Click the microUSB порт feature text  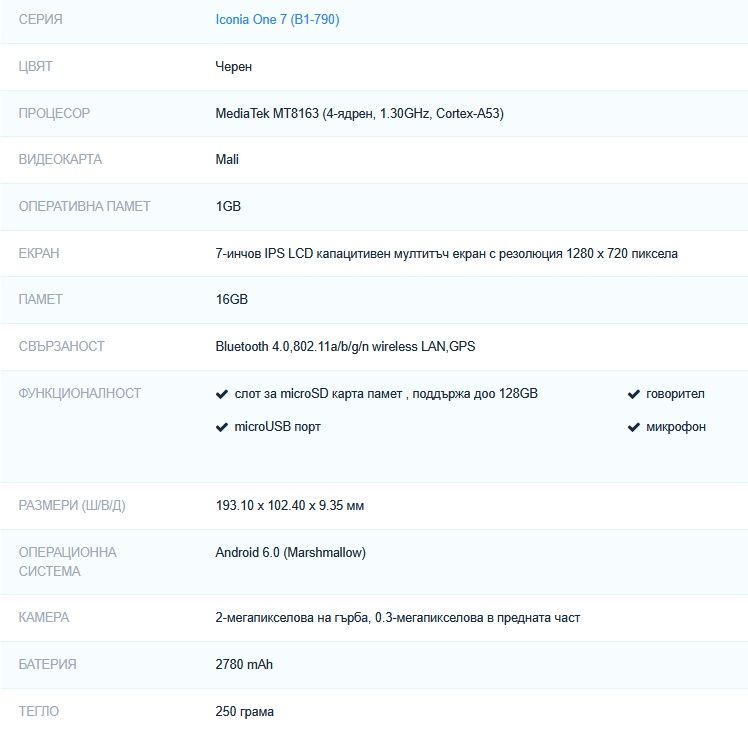click(x=278, y=427)
